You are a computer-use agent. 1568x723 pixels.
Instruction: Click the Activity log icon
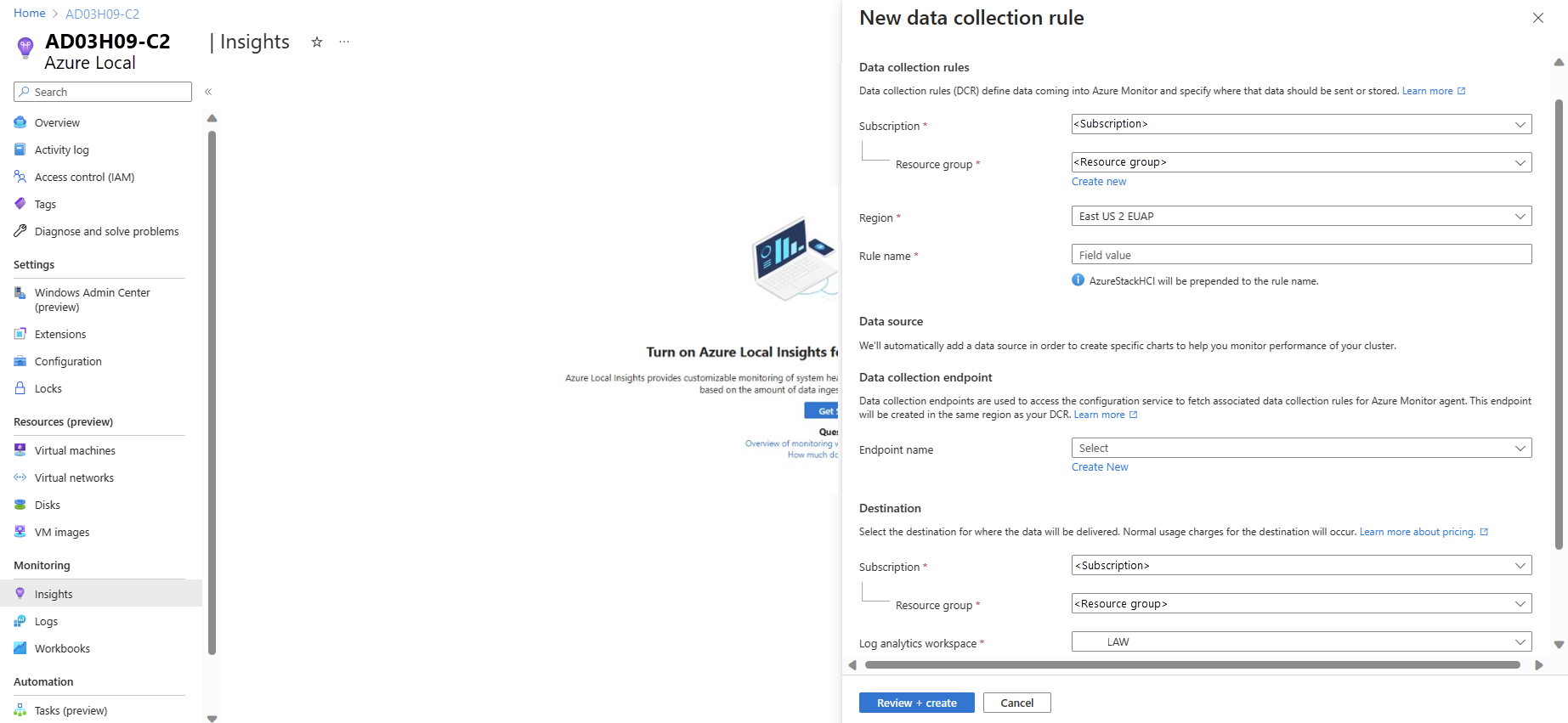(20, 150)
